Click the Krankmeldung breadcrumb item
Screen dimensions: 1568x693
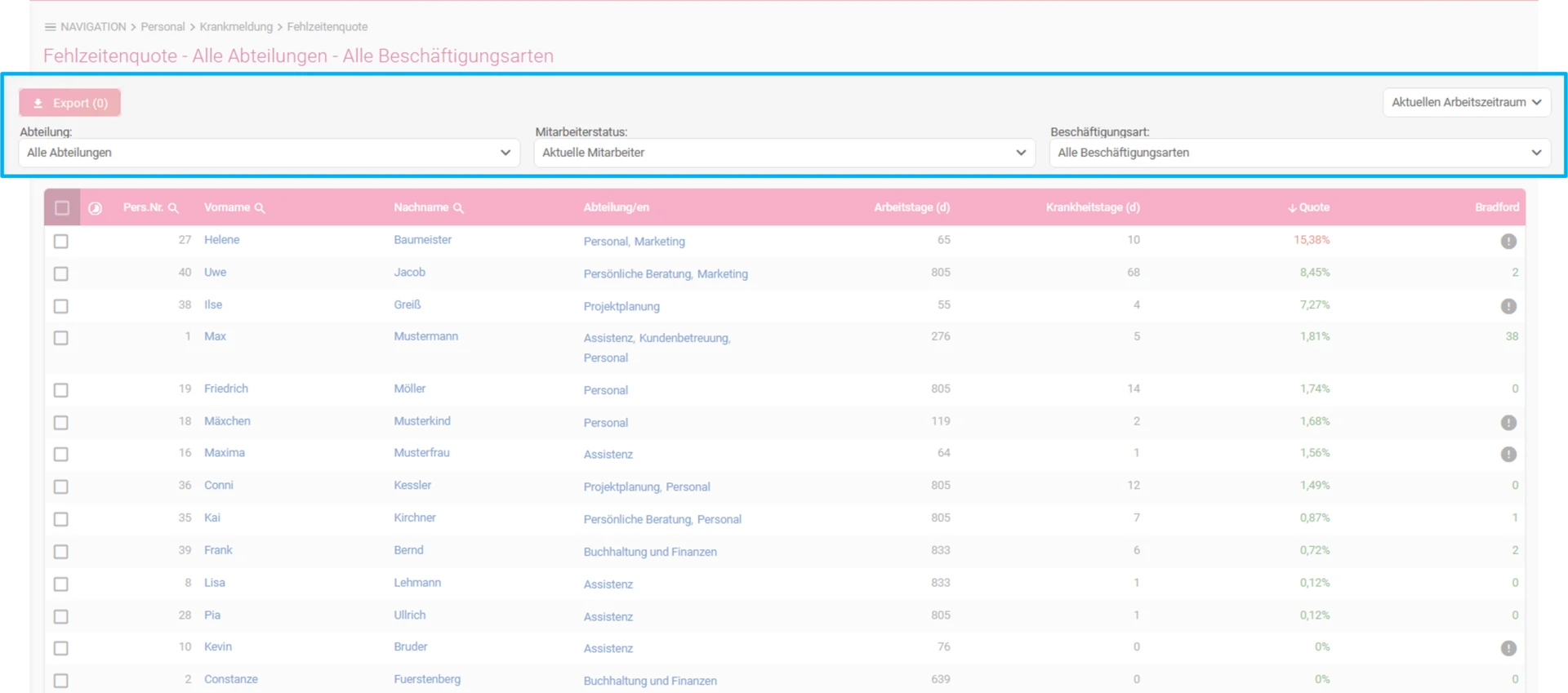coord(236,27)
